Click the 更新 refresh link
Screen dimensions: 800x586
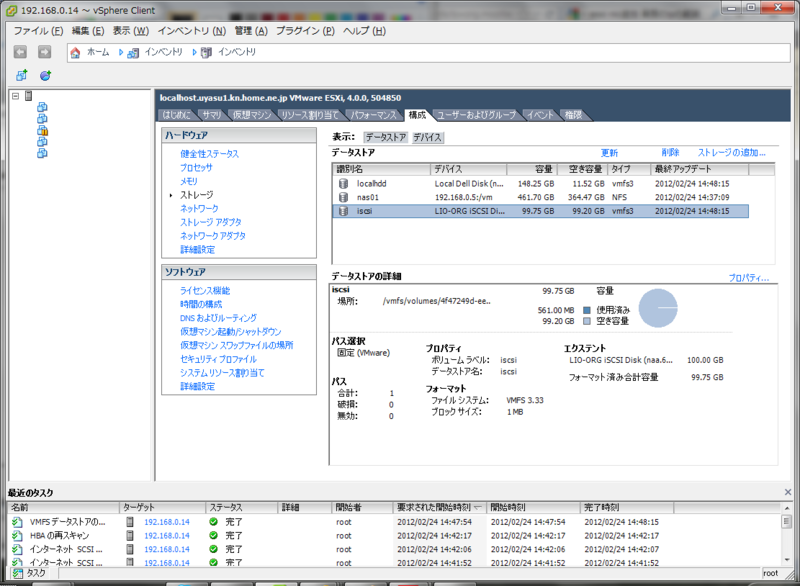click(609, 153)
